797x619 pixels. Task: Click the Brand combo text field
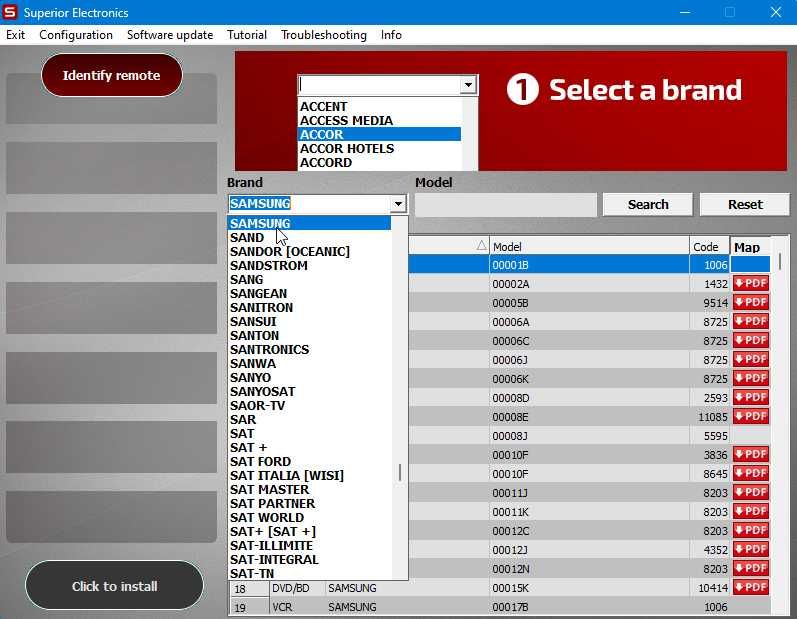click(x=310, y=204)
